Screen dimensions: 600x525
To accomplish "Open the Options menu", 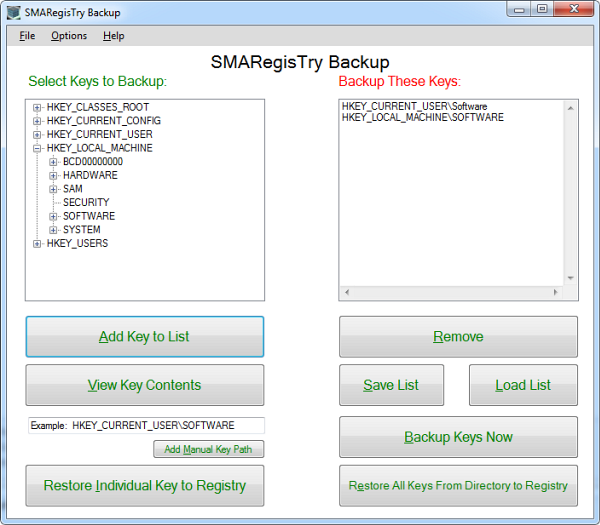I will pyautogui.click(x=69, y=36).
